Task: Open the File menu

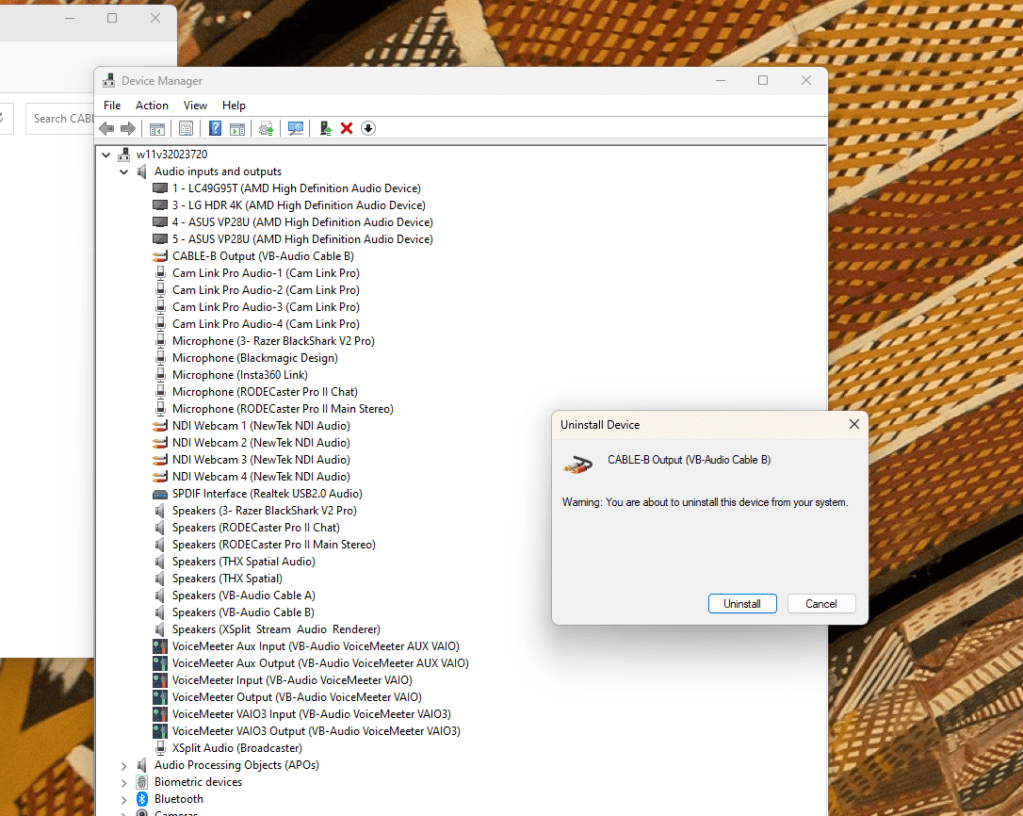Action: (112, 105)
